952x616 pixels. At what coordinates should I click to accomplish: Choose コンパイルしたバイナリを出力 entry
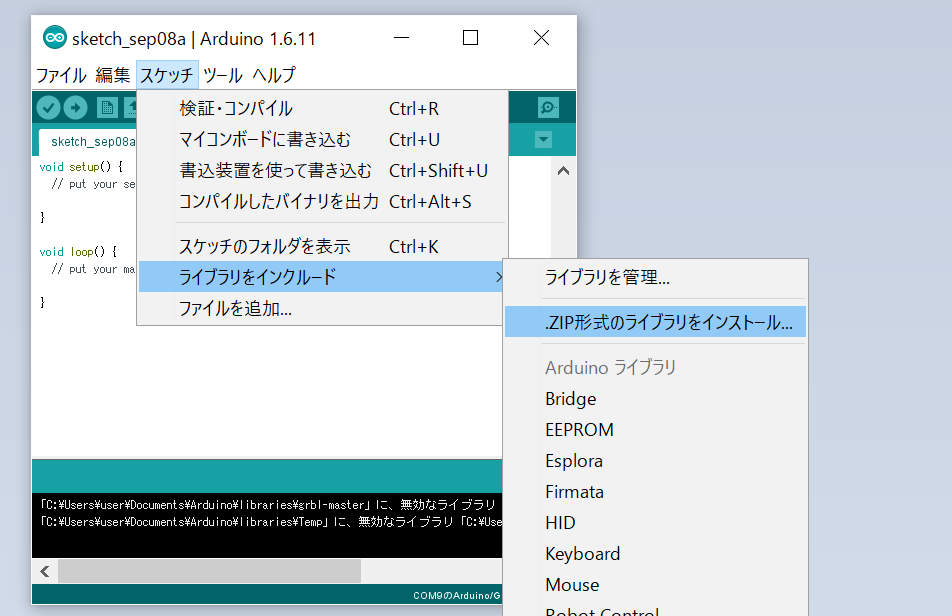322,201
